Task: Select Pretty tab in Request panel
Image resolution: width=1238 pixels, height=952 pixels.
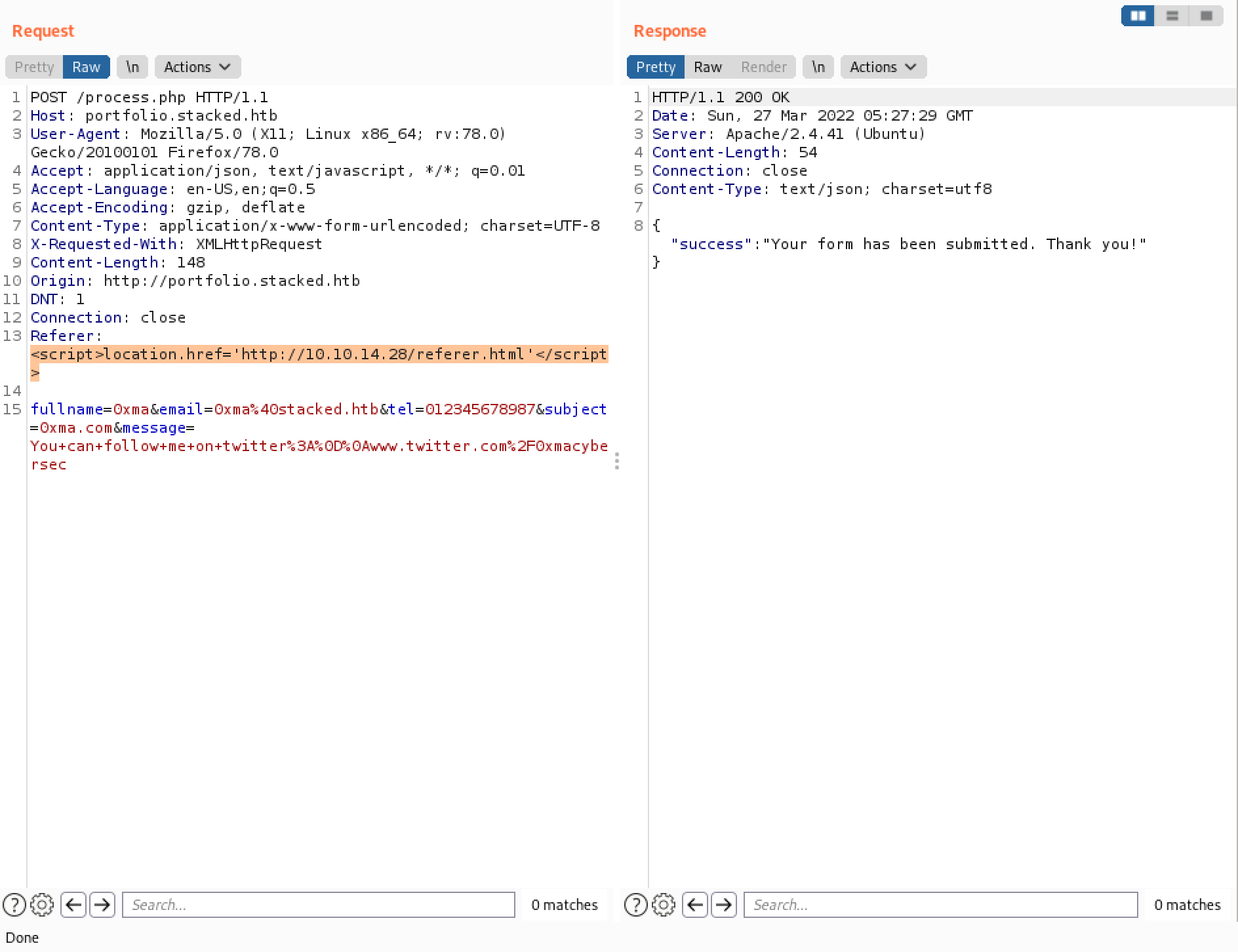Action: click(x=34, y=67)
